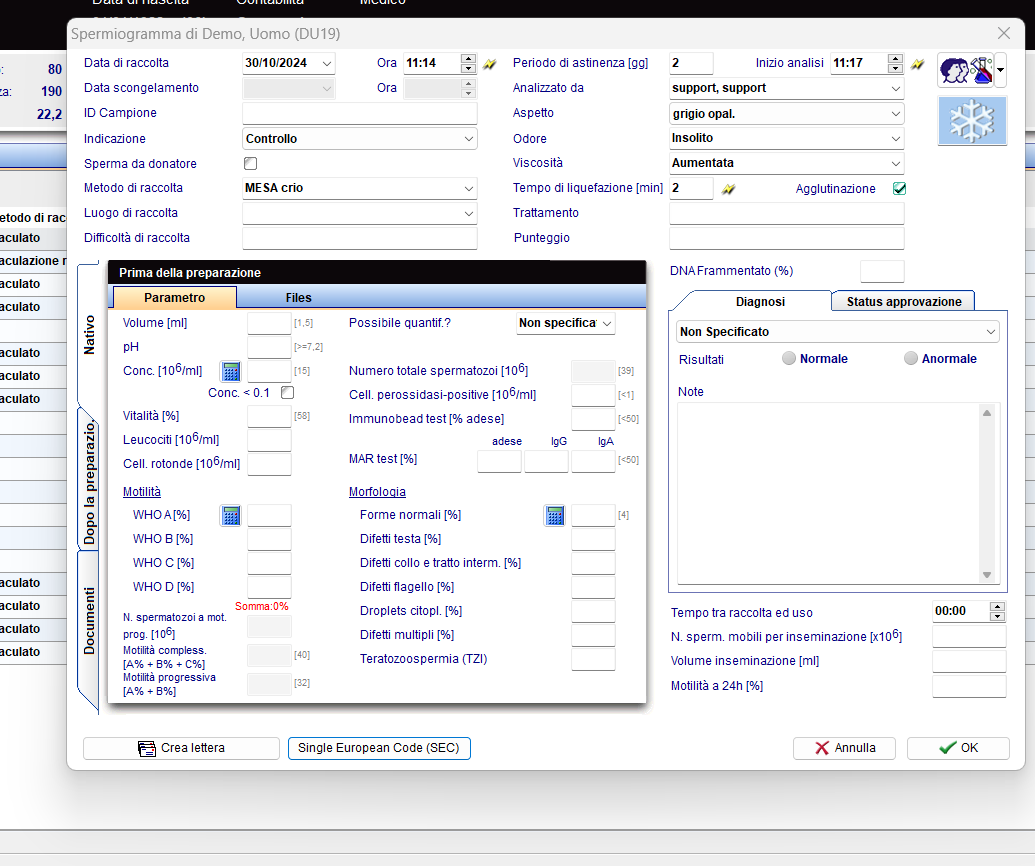Click the lightning icon next to collection time
The height and width of the screenshot is (866, 1035).
click(489, 64)
